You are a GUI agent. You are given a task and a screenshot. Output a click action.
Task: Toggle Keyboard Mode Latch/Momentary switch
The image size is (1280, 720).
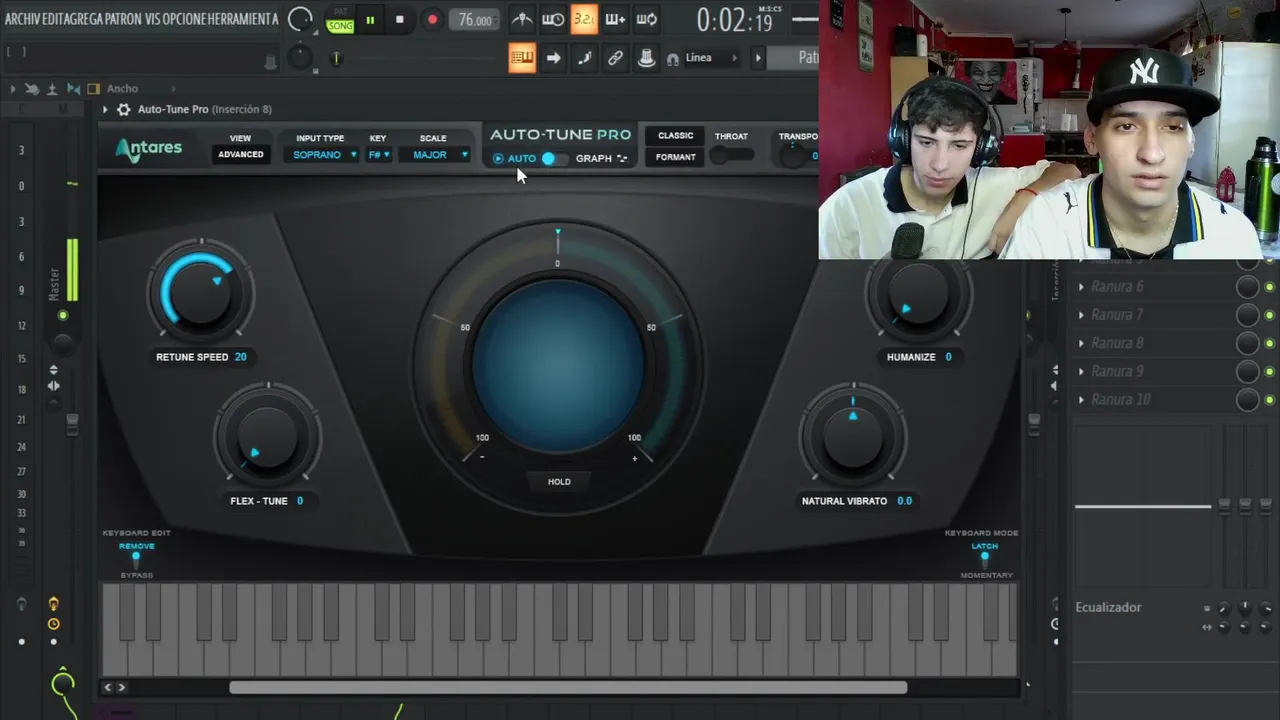[x=985, y=560]
